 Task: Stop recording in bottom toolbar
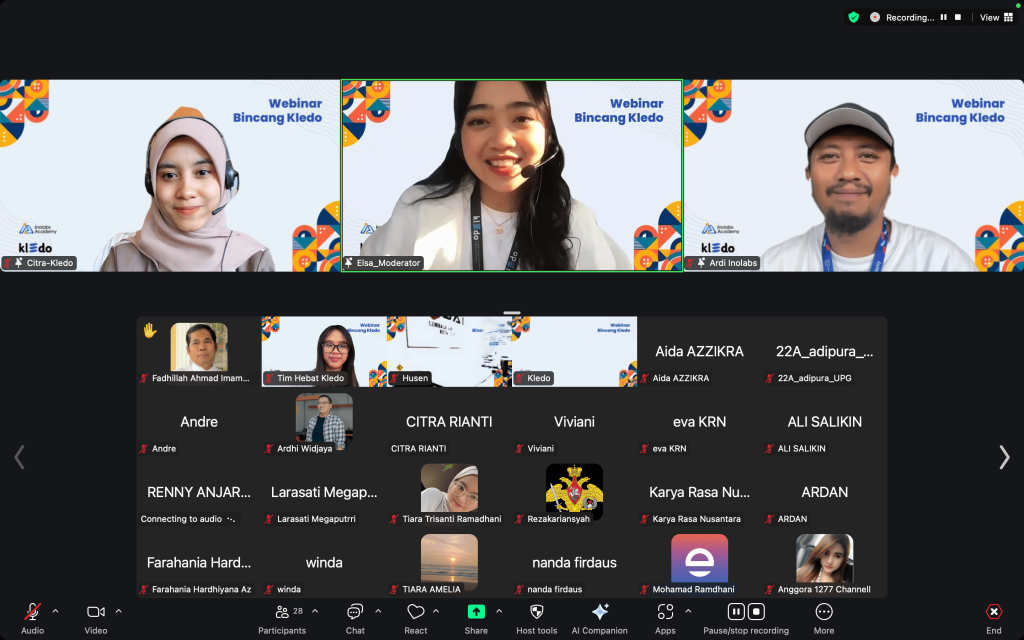pyautogui.click(x=756, y=612)
